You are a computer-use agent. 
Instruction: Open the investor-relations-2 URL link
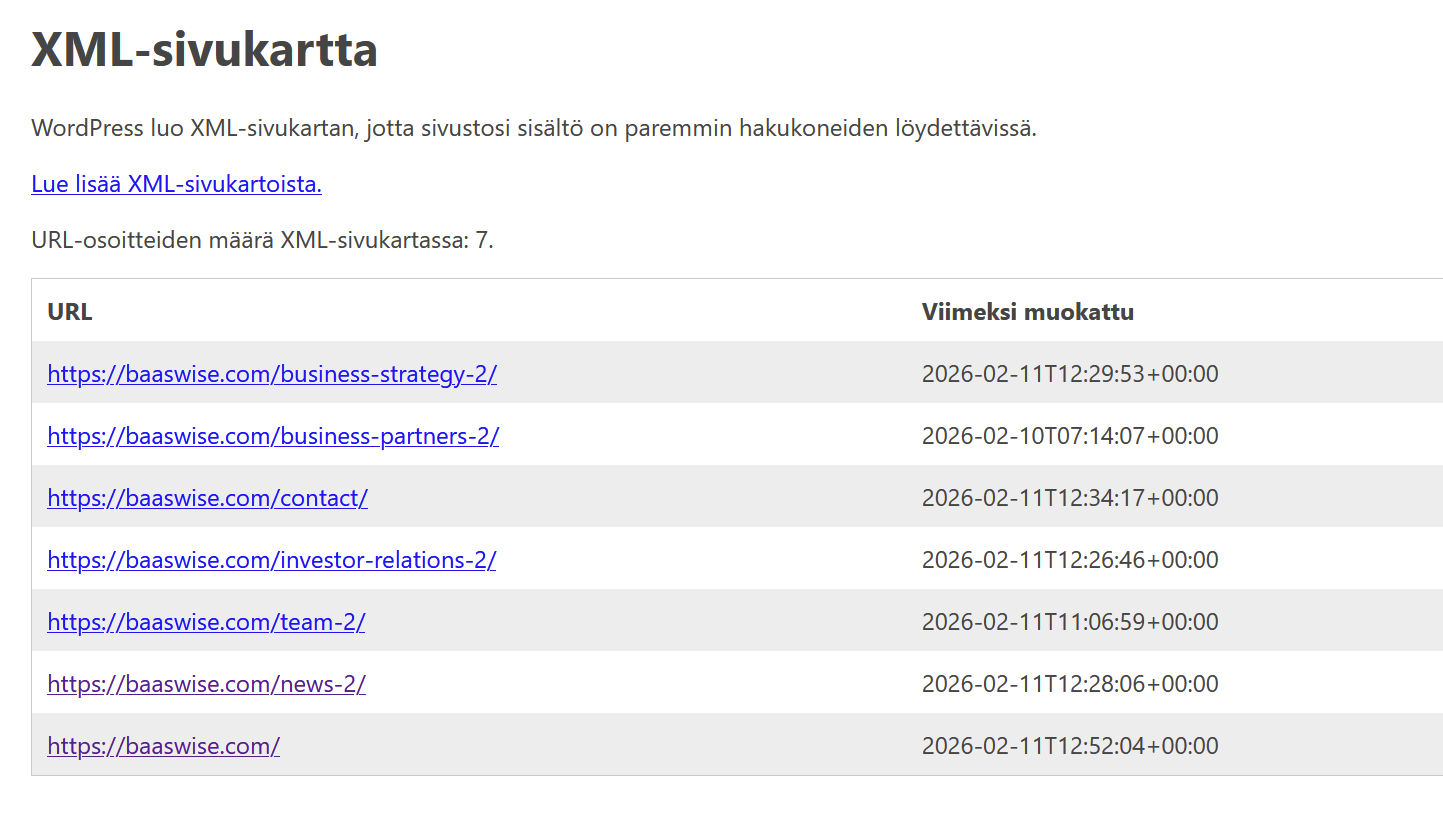pyautogui.click(x=271, y=560)
